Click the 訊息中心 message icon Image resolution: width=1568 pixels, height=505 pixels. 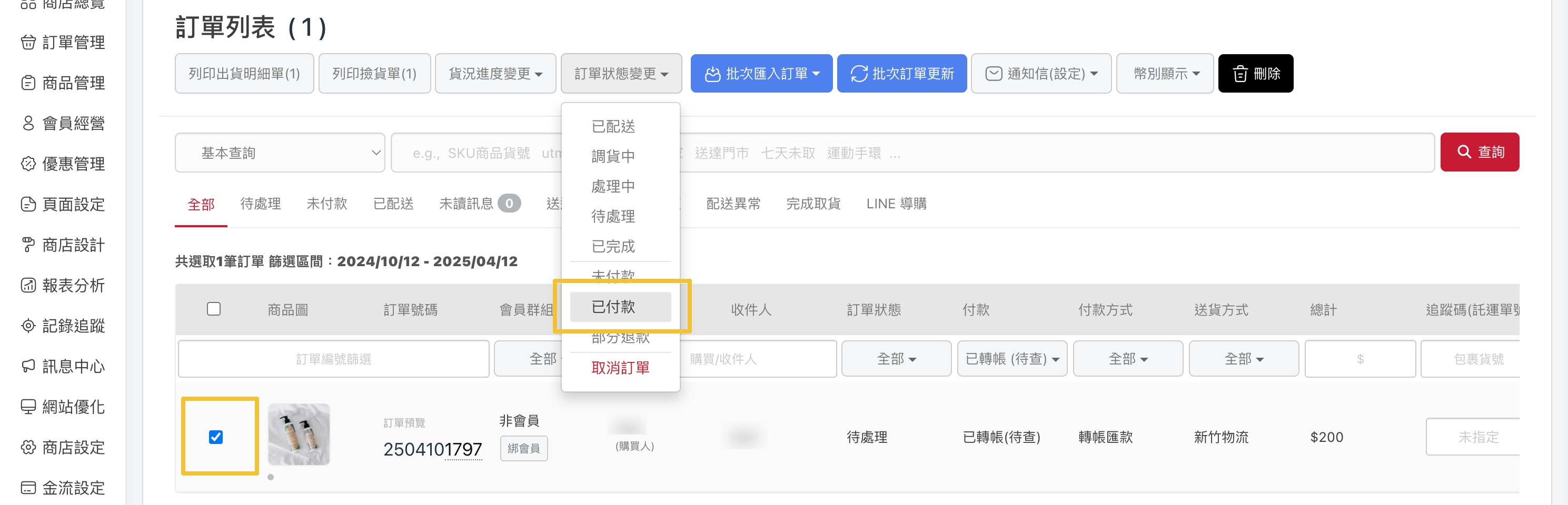coord(28,366)
